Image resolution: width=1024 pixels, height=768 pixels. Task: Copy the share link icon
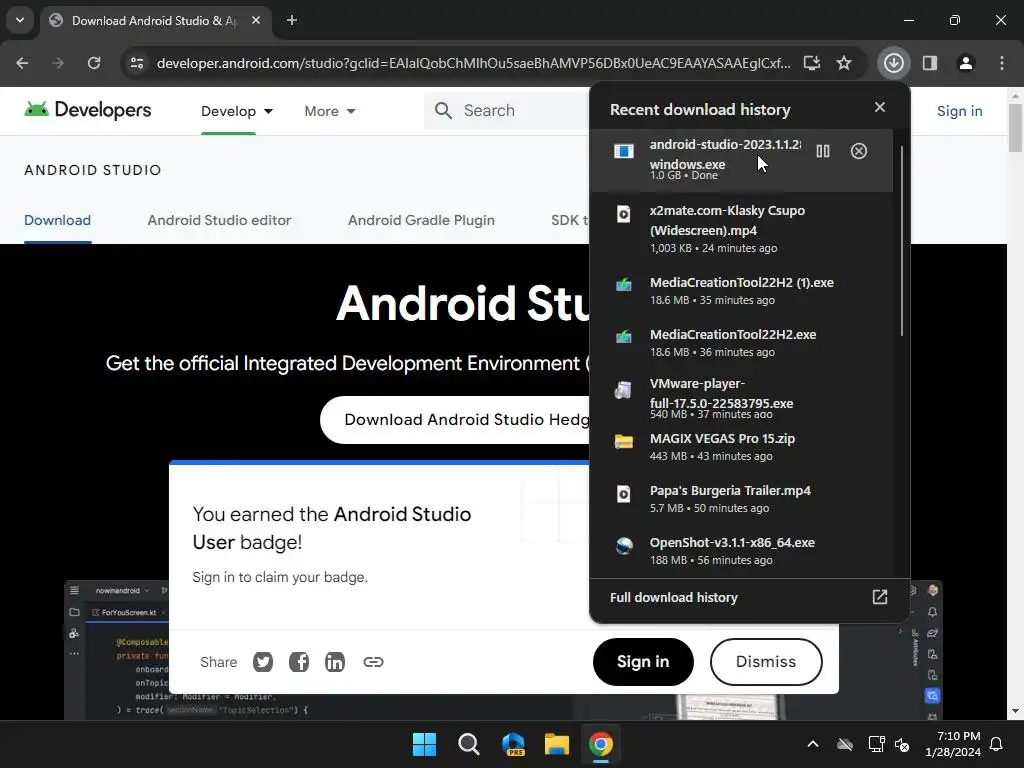point(373,662)
